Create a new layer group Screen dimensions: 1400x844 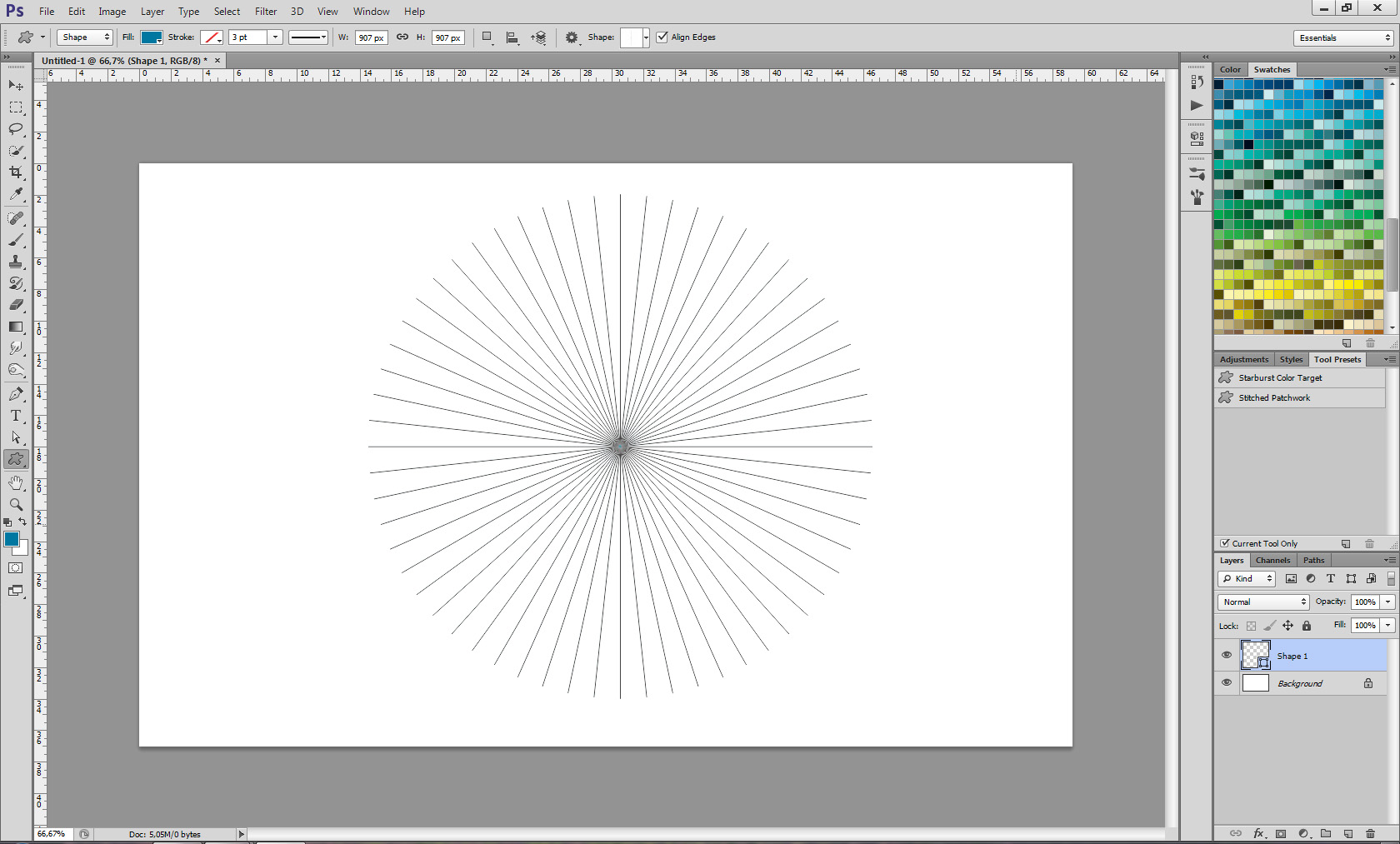click(x=1326, y=833)
